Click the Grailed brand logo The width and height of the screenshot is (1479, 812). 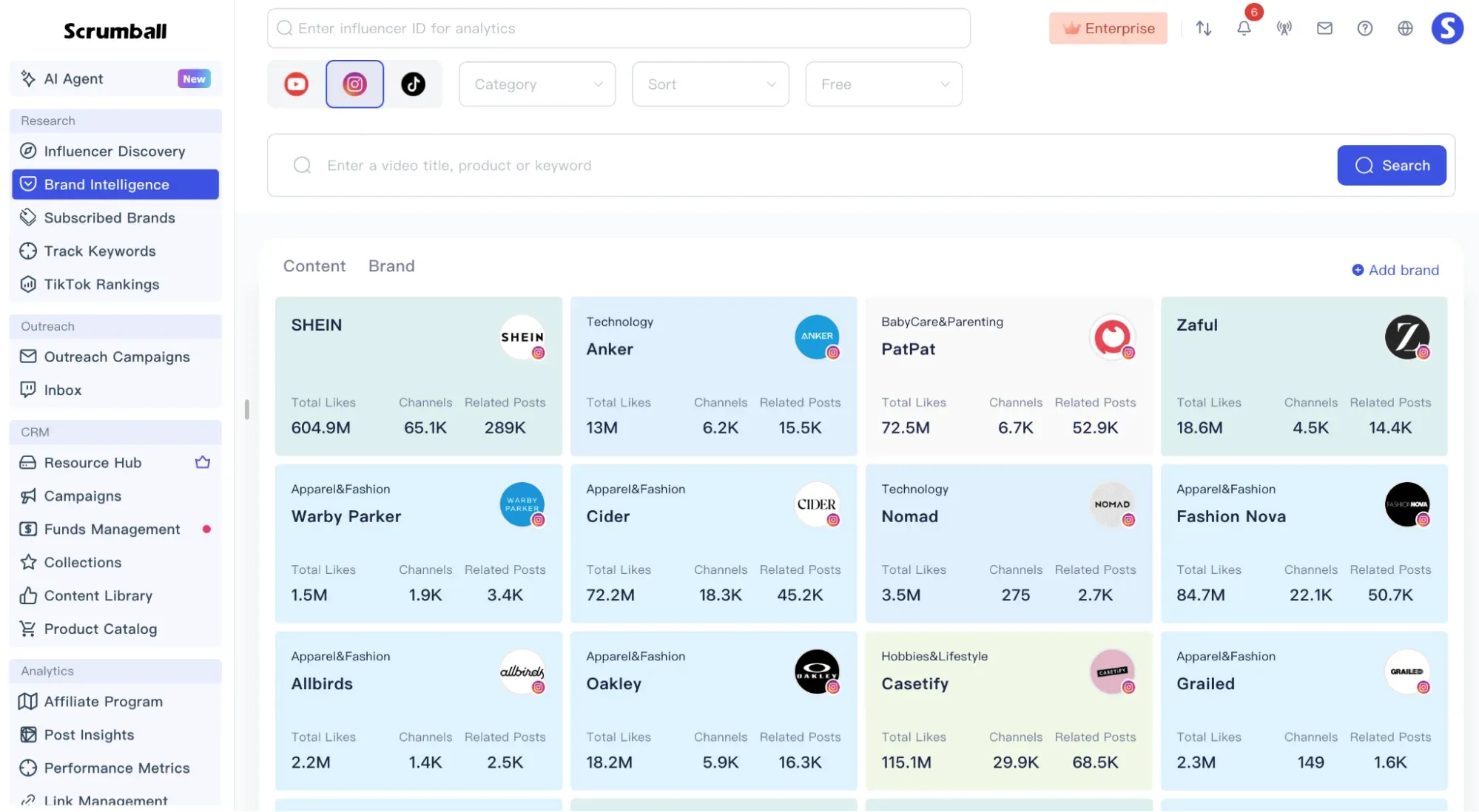(1407, 671)
